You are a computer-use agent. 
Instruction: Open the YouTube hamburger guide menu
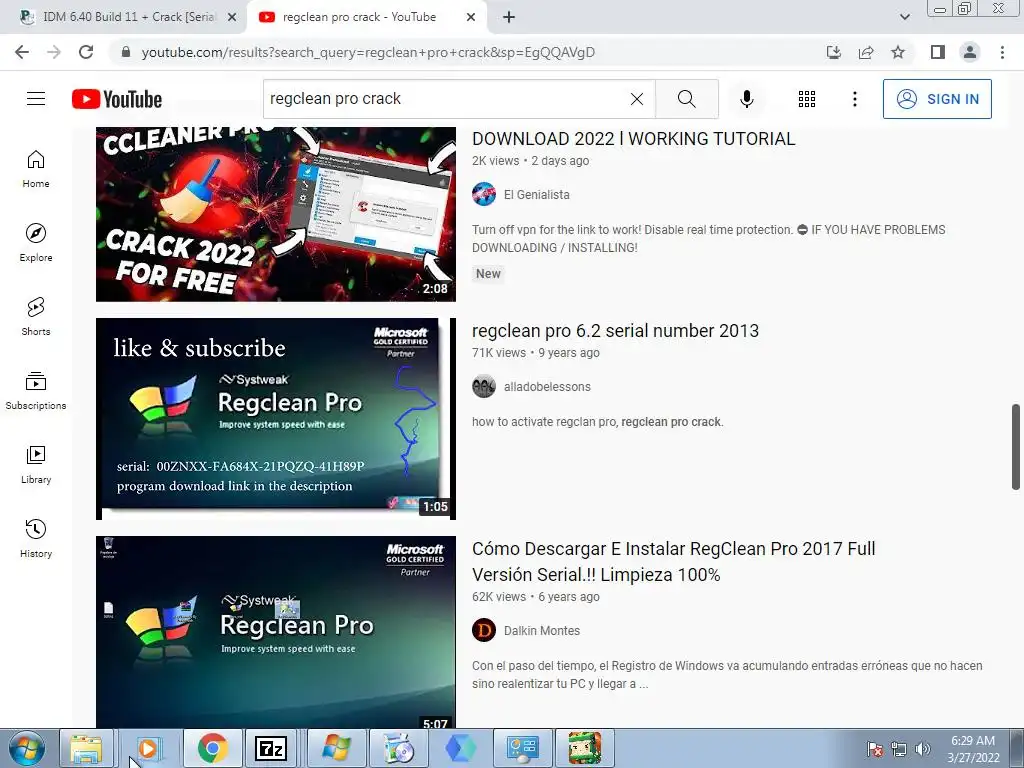pyautogui.click(x=36, y=99)
